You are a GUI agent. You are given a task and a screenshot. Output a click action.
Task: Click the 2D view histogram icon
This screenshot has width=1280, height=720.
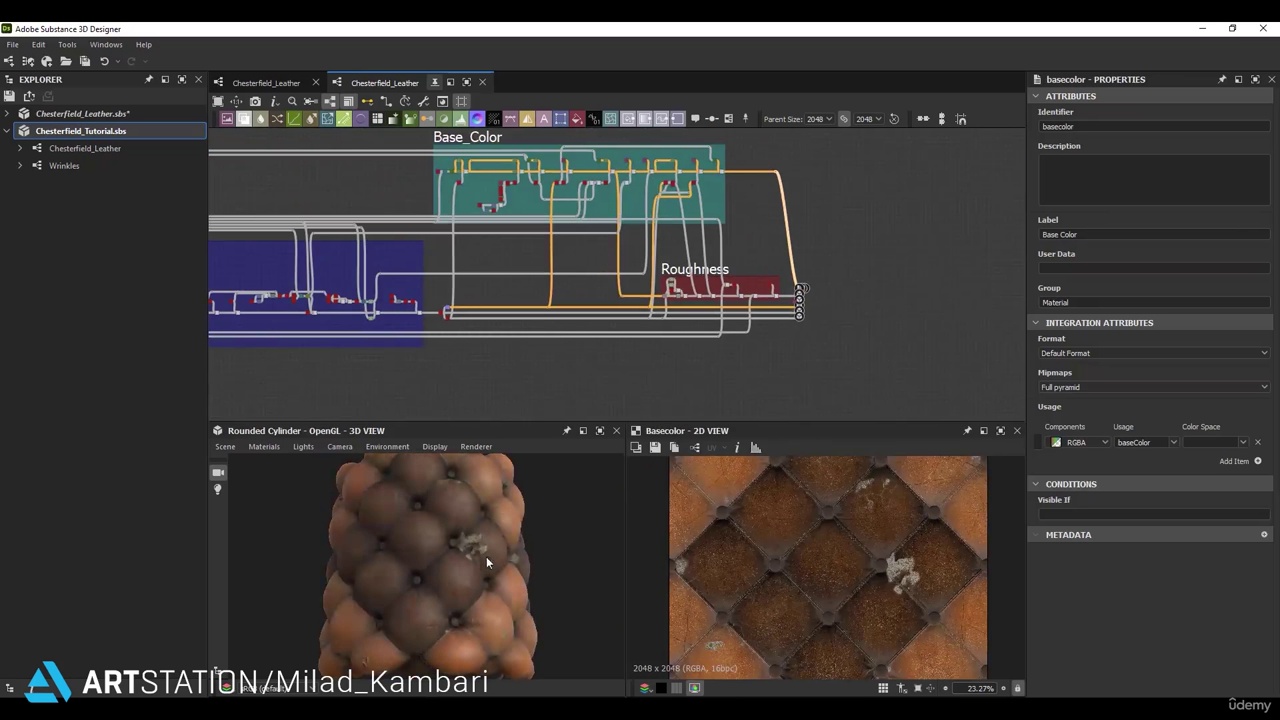point(756,448)
